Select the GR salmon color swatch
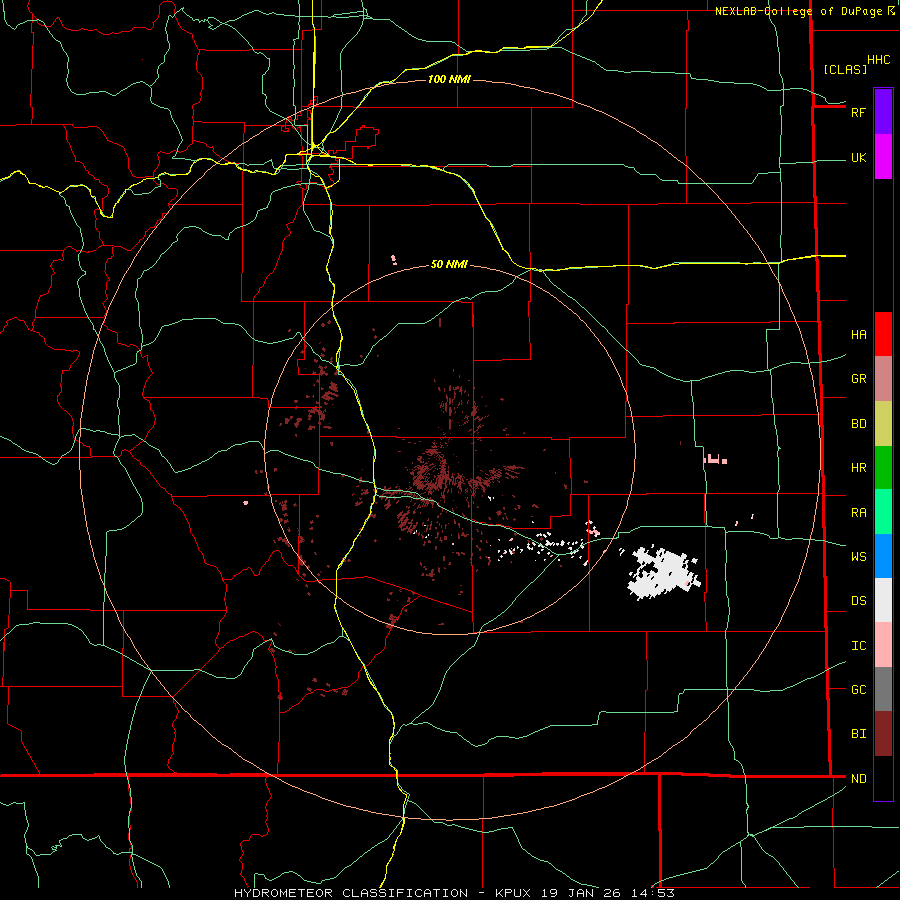 [x=883, y=379]
